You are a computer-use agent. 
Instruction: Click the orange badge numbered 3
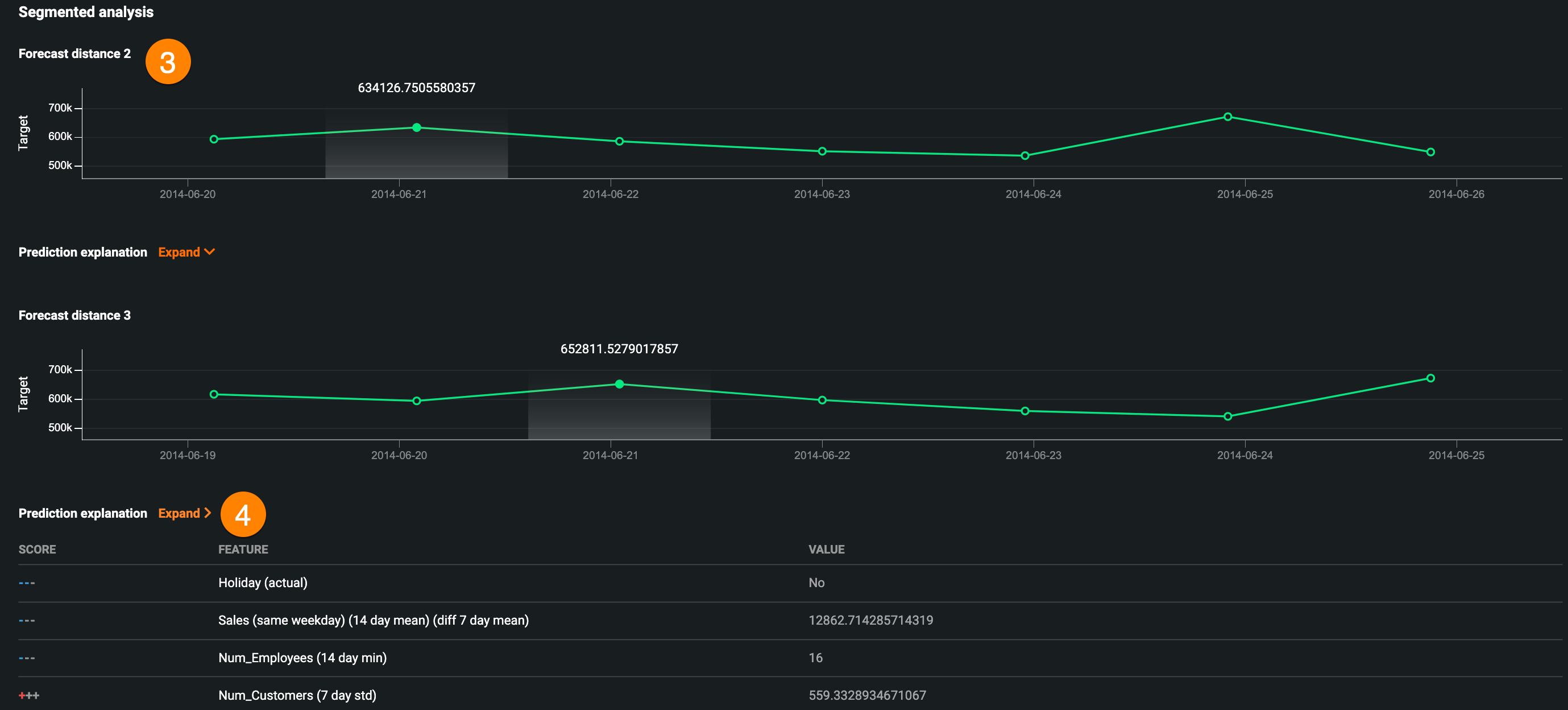click(168, 62)
